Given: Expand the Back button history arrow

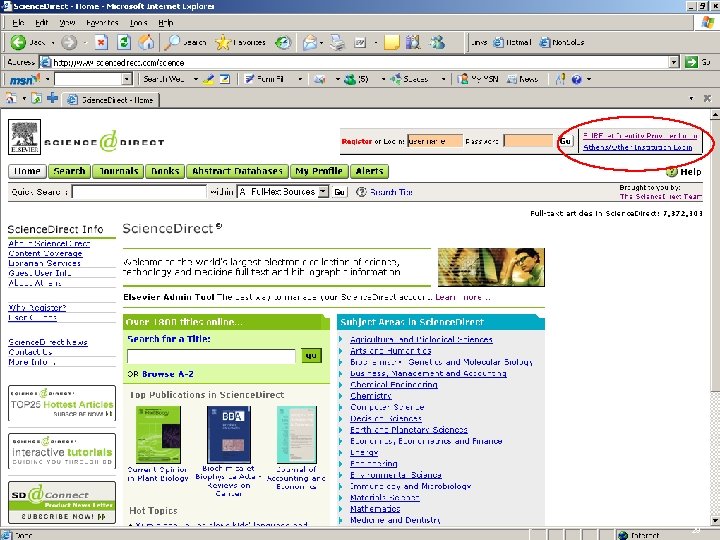Looking at the screenshot, I should 53,43.
